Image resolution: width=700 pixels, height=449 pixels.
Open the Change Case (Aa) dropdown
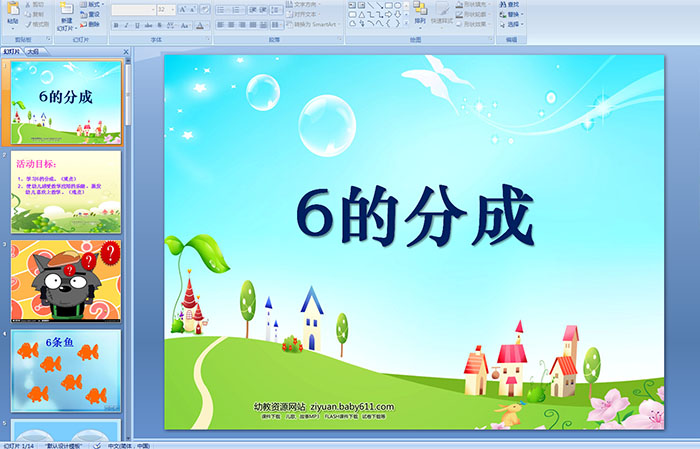click(185, 25)
